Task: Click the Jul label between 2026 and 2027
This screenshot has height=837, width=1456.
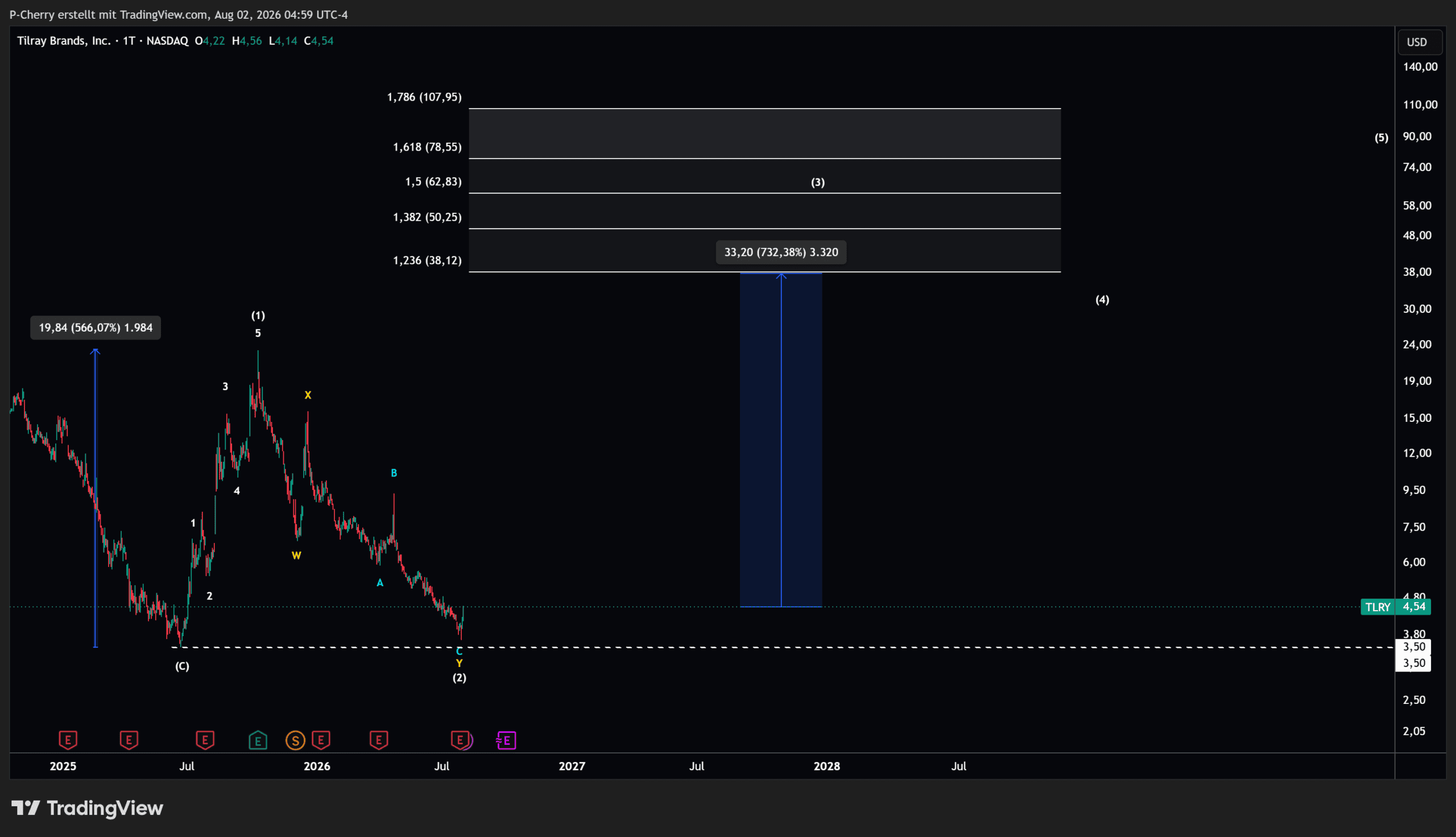Action: point(441,766)
